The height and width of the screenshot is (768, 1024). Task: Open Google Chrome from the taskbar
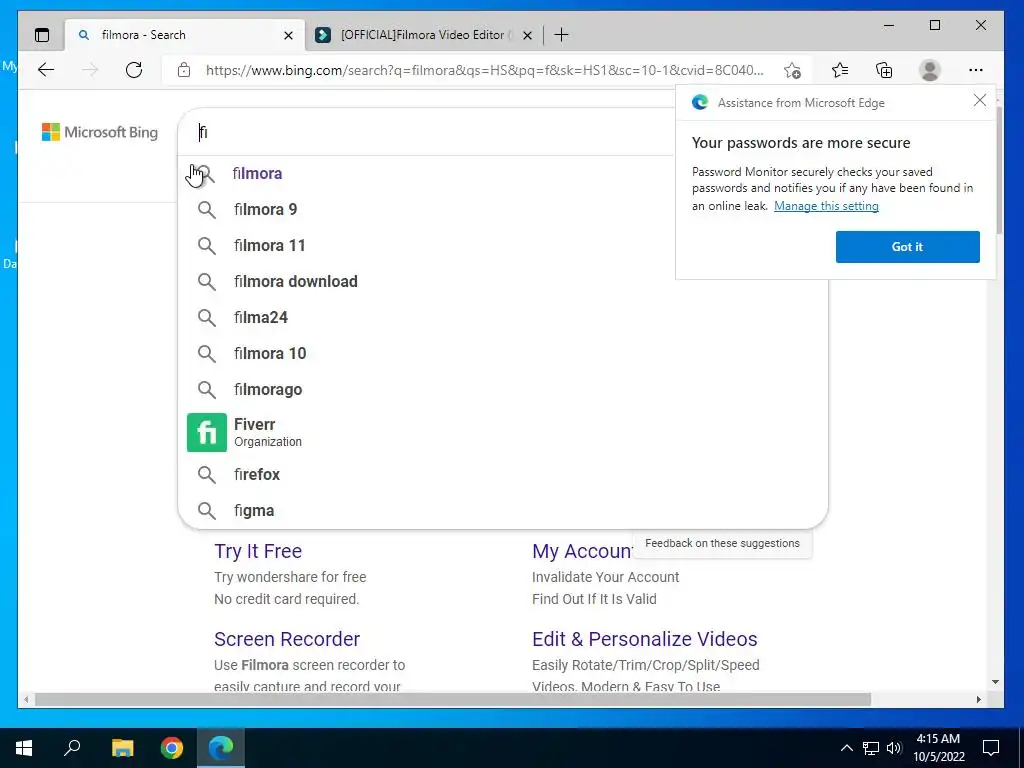point(172,748)
